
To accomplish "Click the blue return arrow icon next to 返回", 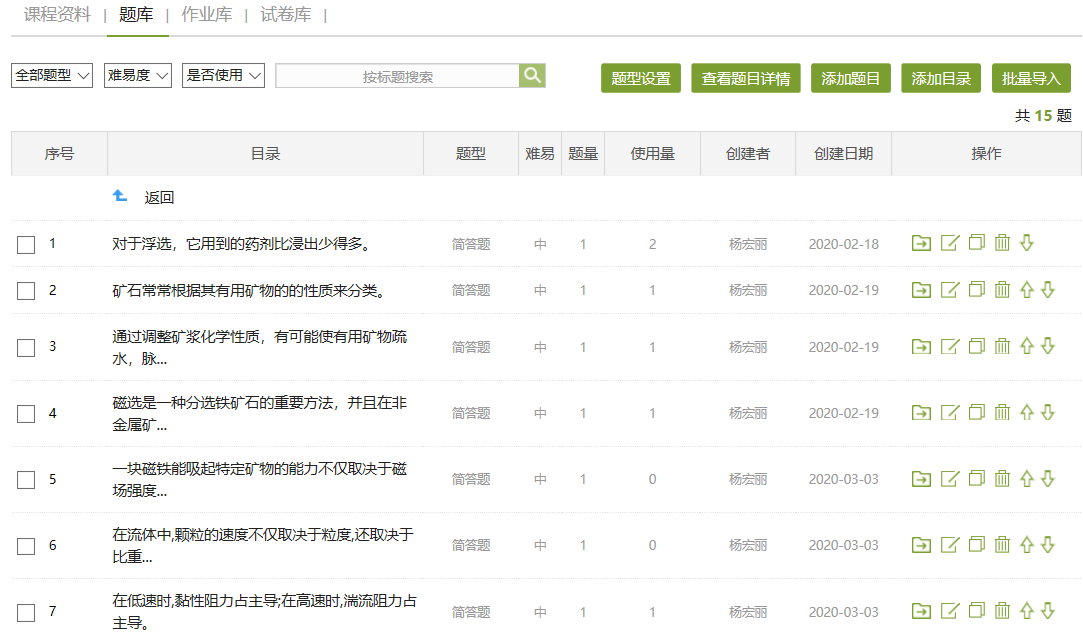I will click(x=121, y=197).
